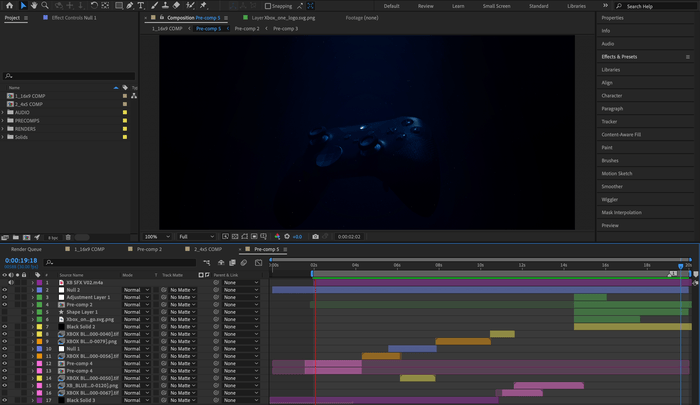
Task: Hide the Adjustment Layer 1 eye toggle
Action: 4,297
